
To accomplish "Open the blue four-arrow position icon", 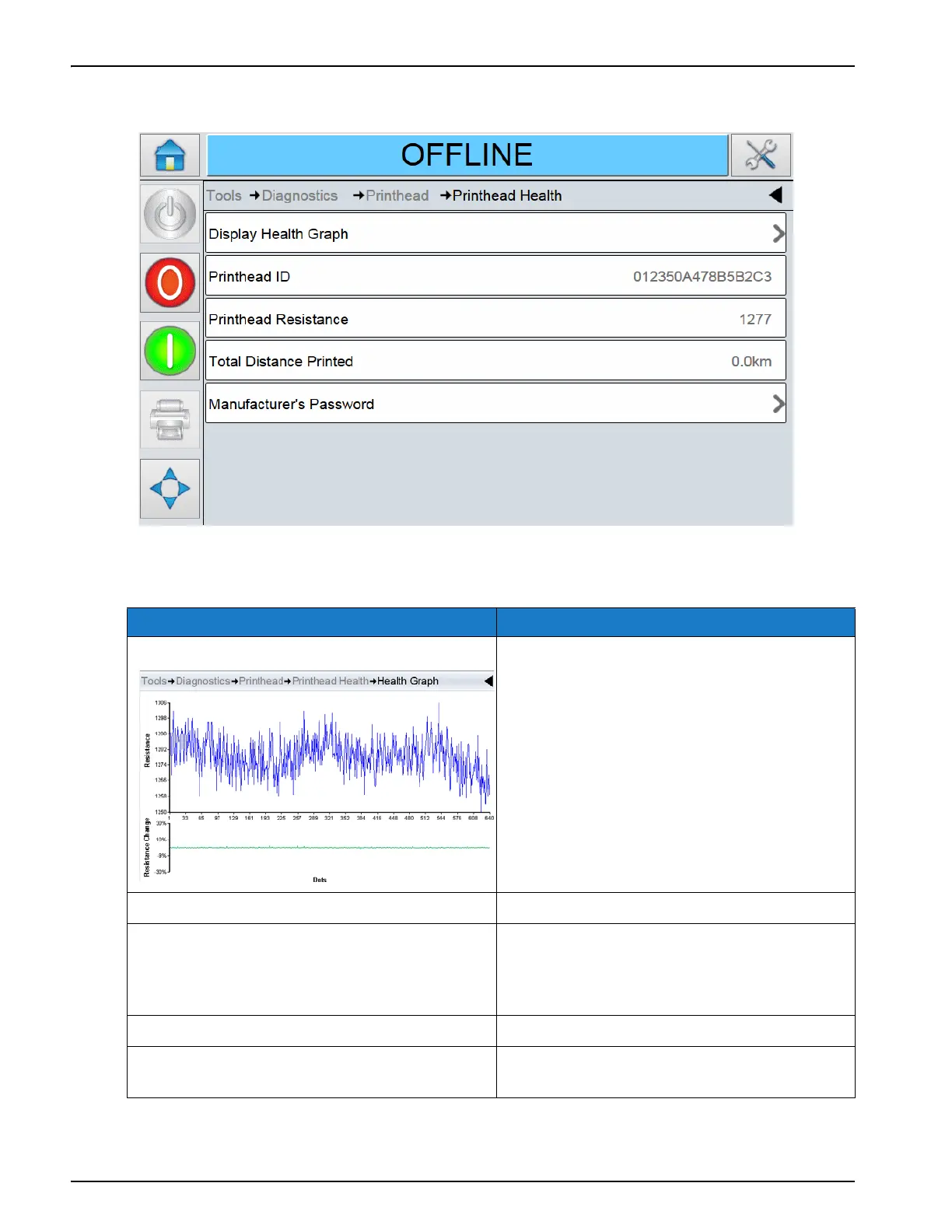I will [170, 488].
